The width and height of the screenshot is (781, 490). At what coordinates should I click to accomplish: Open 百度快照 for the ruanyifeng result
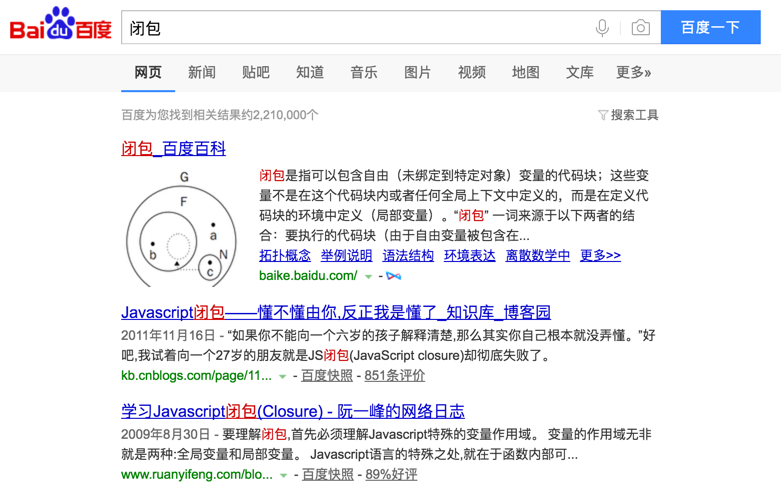pyautogui.click(x=328, y=475)
